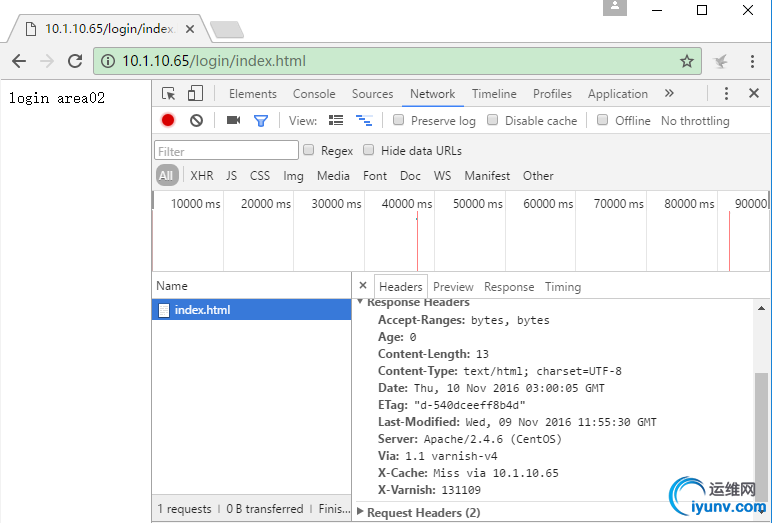The image size is (772, 523).
Task: Toggle the device toolbar icon
Action: point(195,93)
